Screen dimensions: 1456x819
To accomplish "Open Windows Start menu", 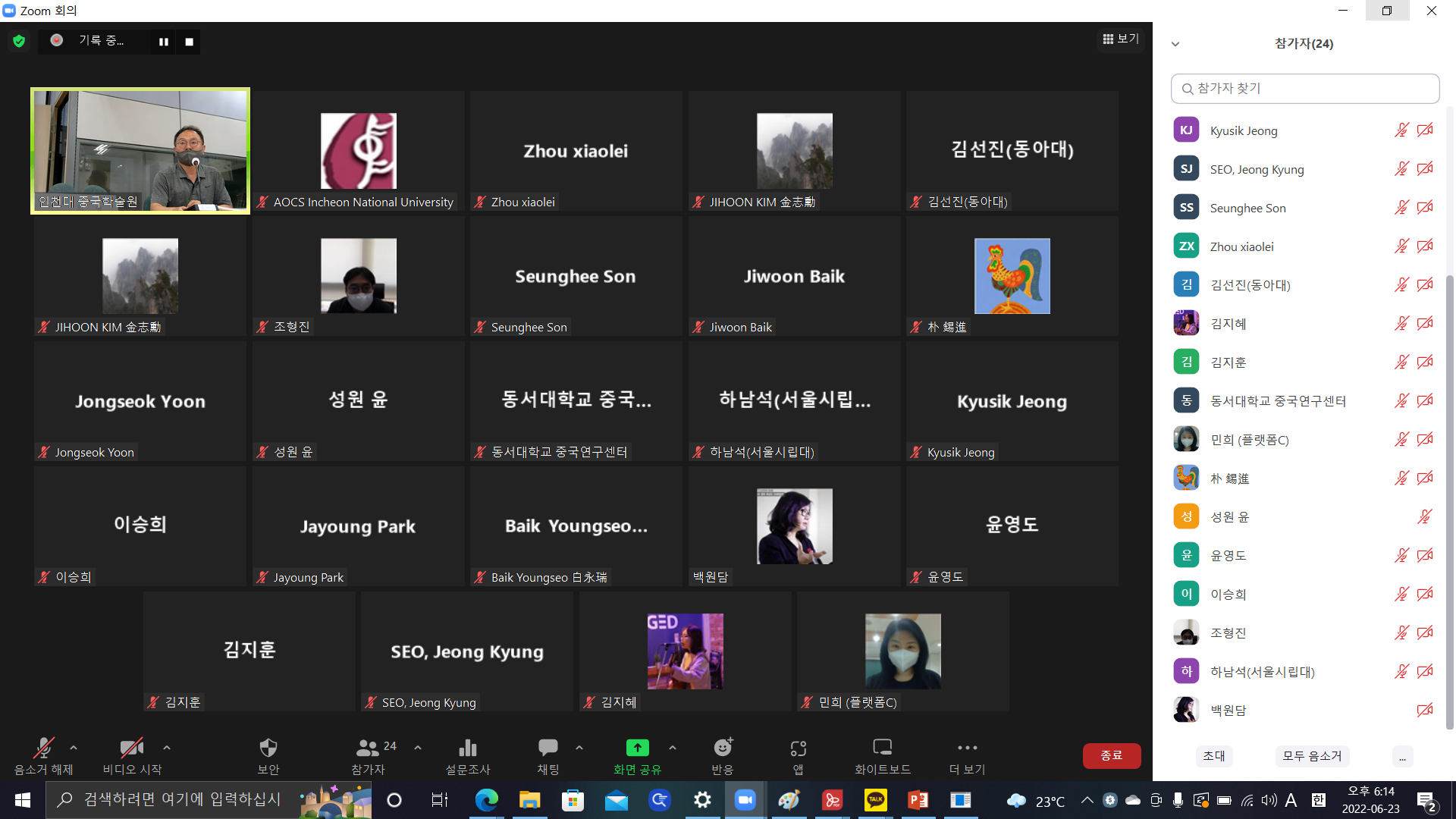I will coord(23,800).
